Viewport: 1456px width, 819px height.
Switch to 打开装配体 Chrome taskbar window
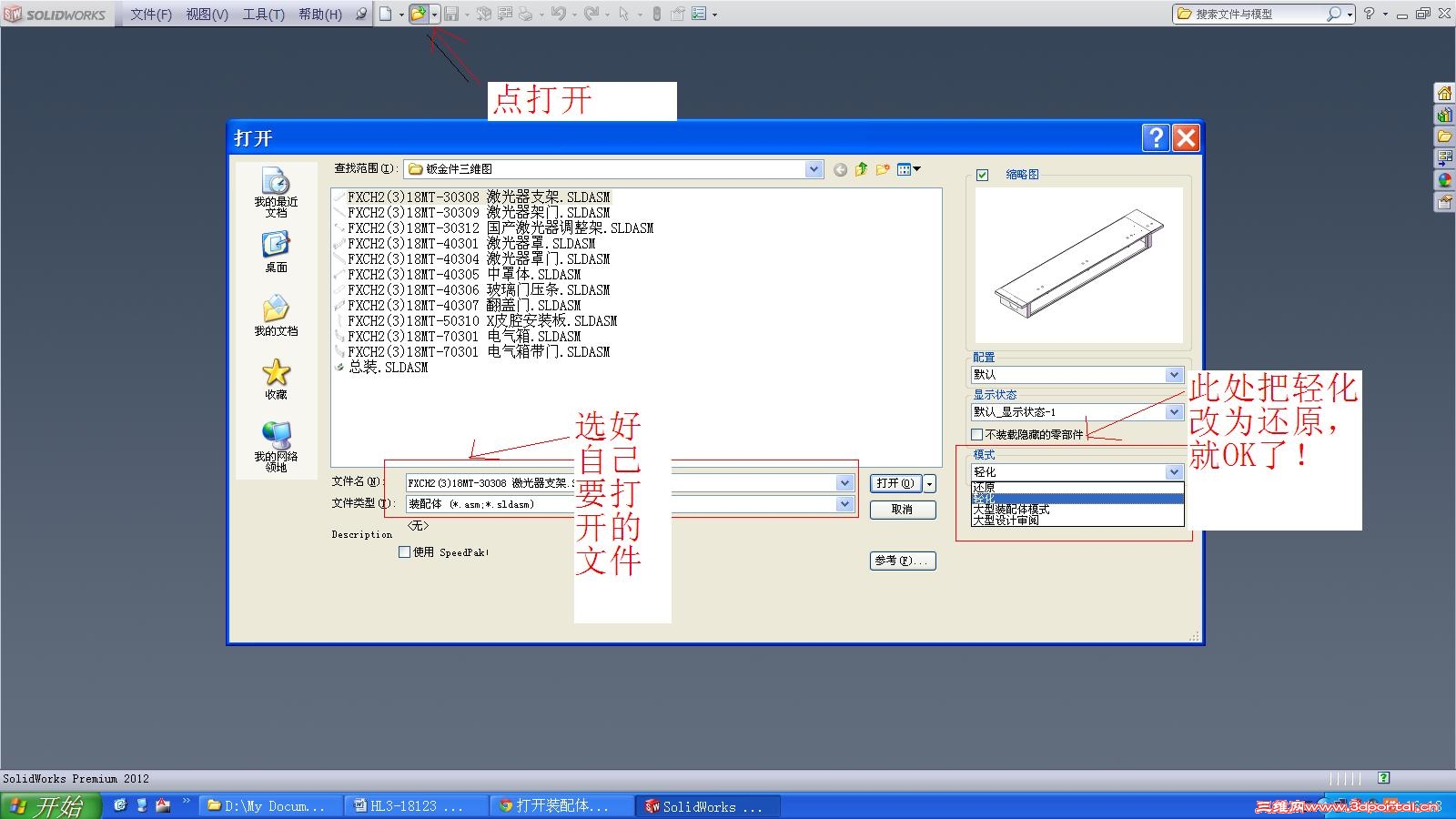[563, 805]
